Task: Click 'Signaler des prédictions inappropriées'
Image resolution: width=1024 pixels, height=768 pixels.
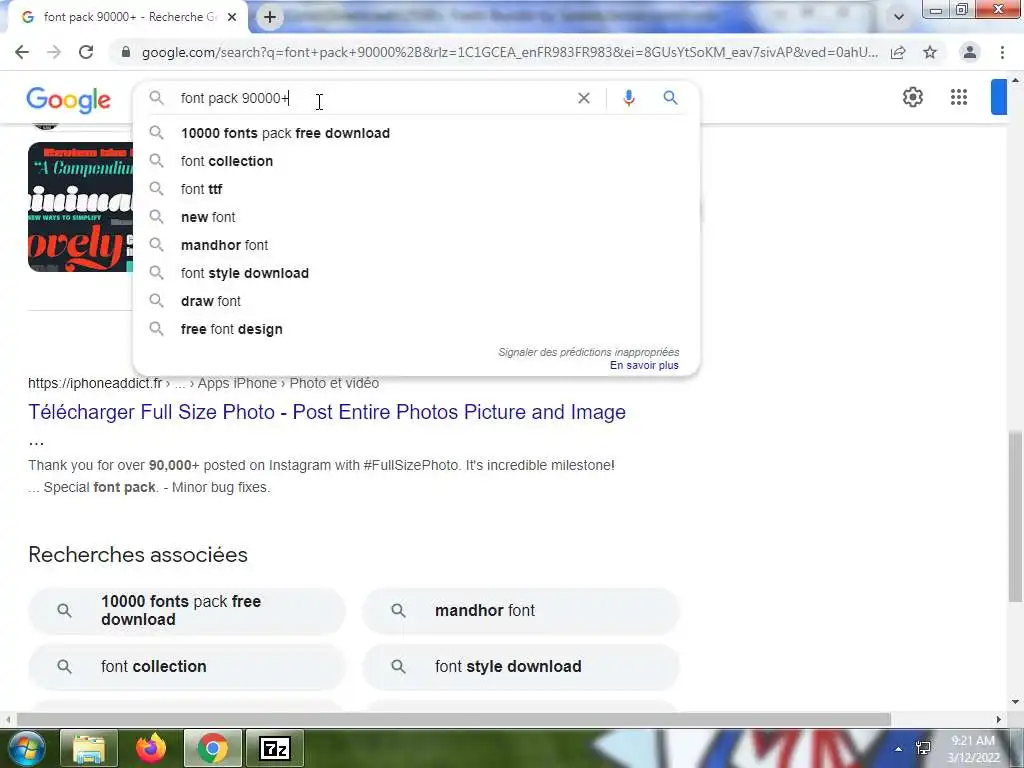Action: click(x=588, y=353)
